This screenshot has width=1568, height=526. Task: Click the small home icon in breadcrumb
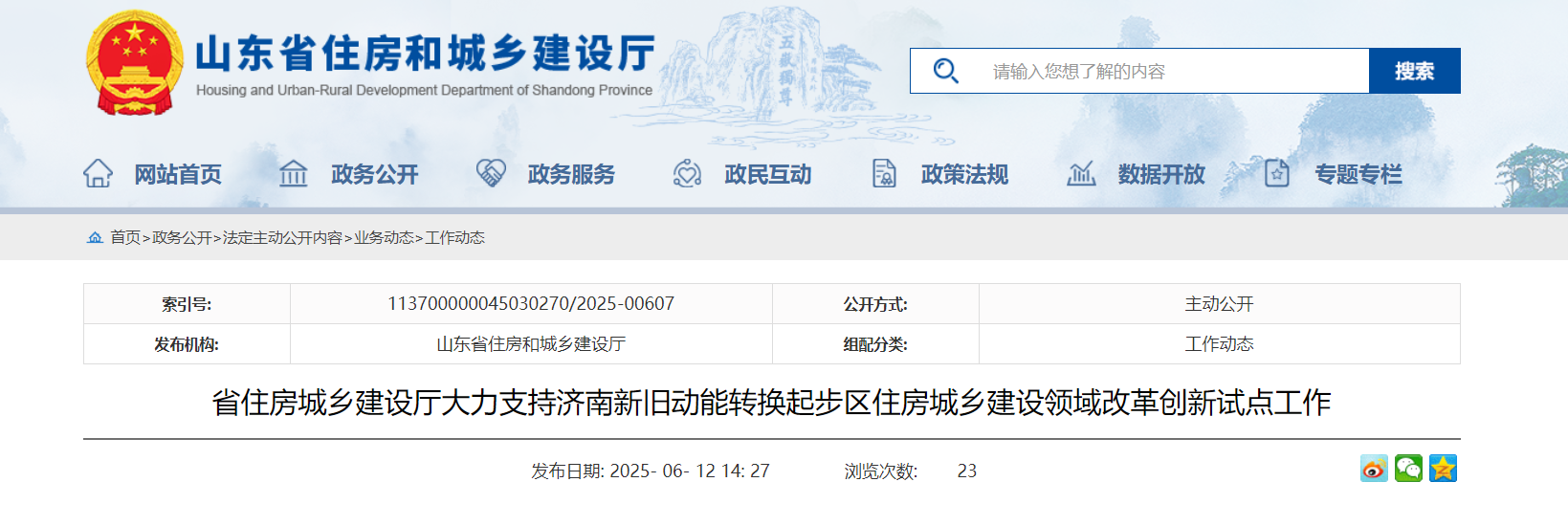pos(95,237)
